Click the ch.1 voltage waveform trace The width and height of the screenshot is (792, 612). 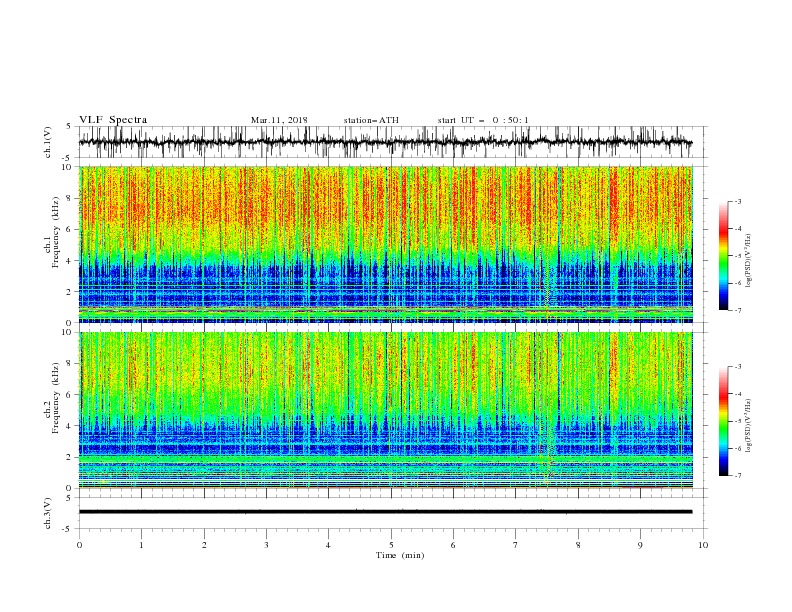click(385, 142)
